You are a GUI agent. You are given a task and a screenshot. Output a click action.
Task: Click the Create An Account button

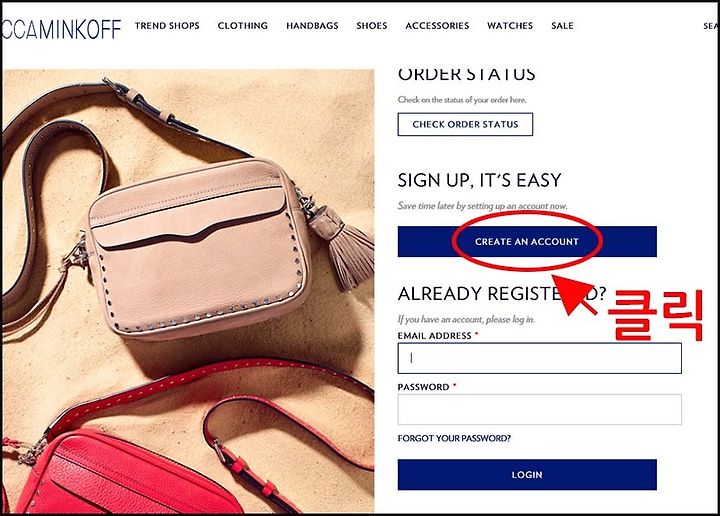(527, 241)
